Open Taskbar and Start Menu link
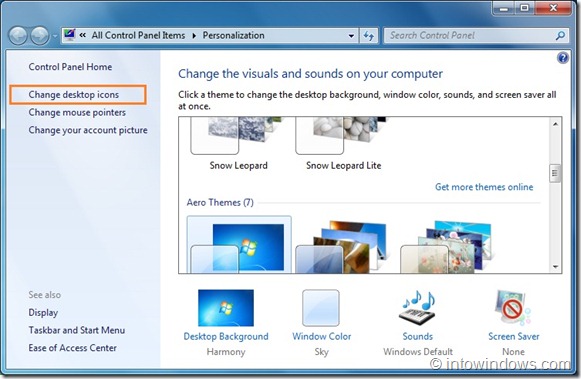This screenshot has width=581, height=379. (x=77, y=330)
